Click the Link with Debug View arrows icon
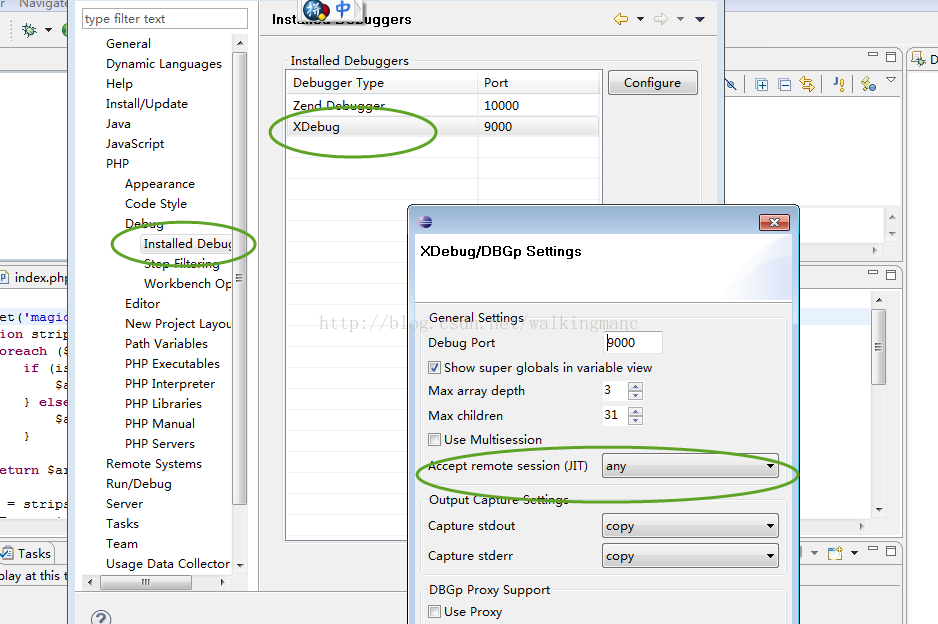Screen dimensions: 938x624 pyautogui.click(x=807, y=84)
